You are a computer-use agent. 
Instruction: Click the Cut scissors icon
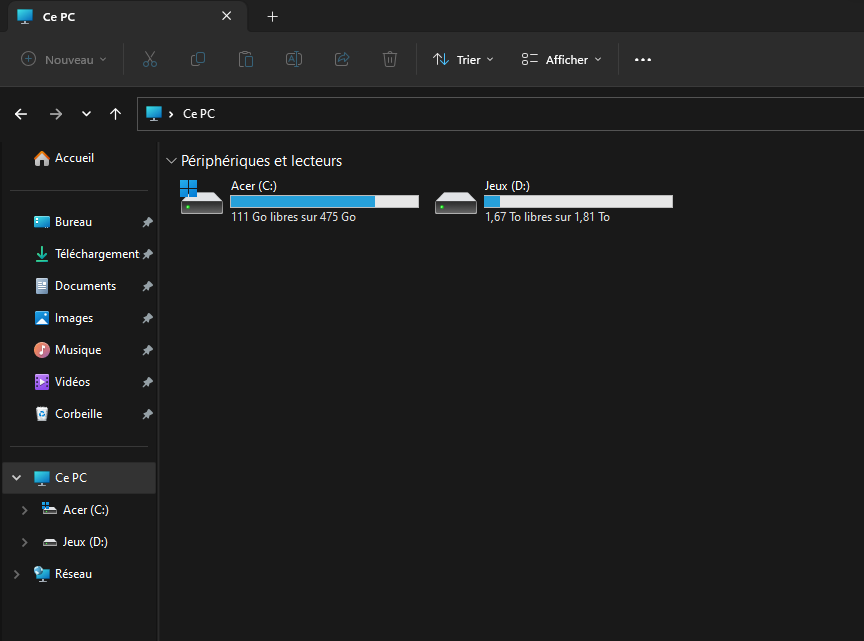pyautogui.click(x=150, y=60)
